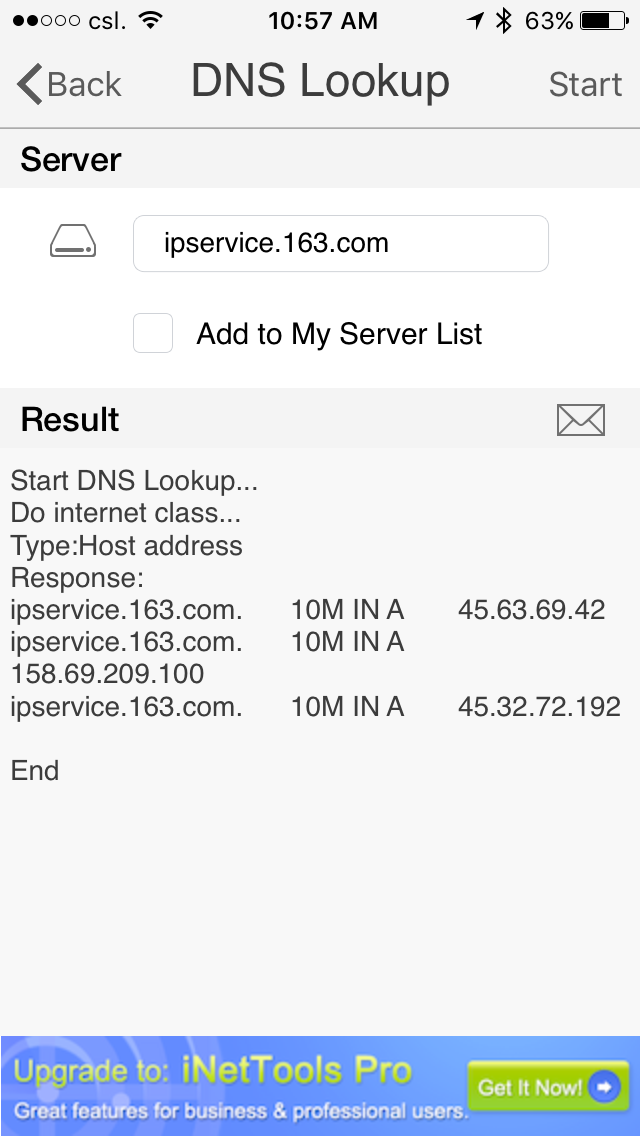Tap the location arrow status icon
640x1136 pixels.
(475, 20)
